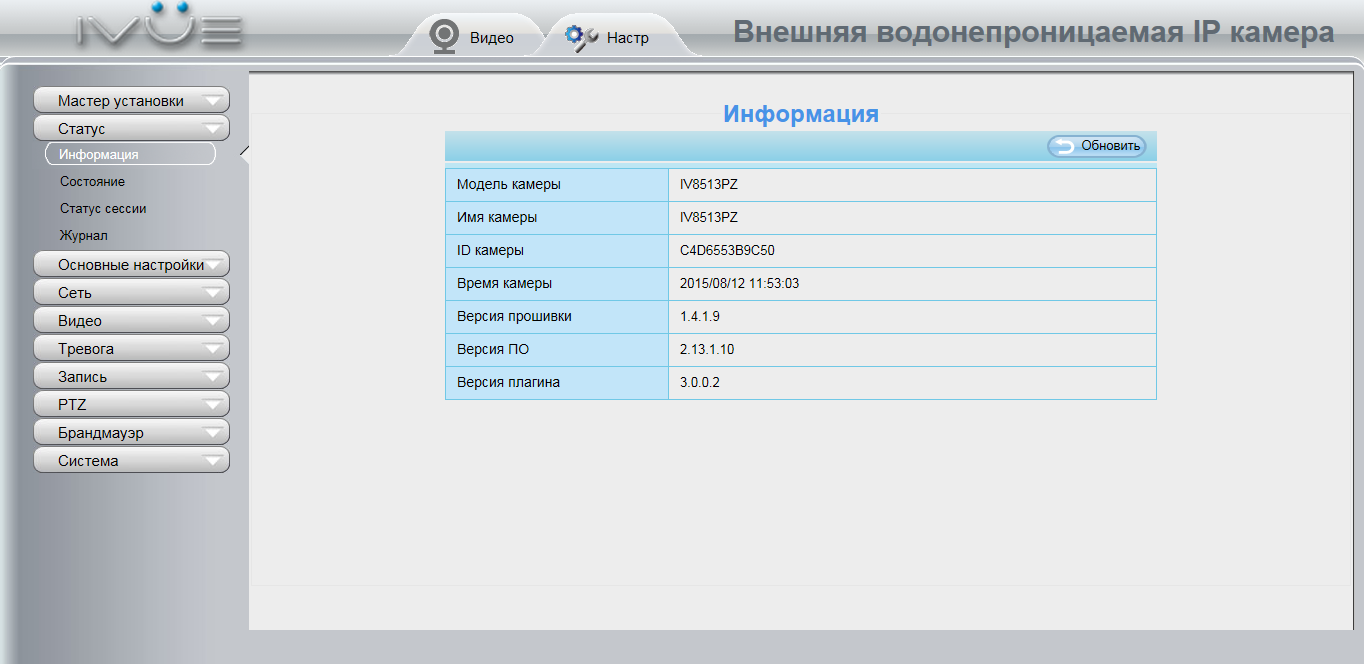Viewport: 1364px width, 664px height.
Task: Click the time value 2015/08/12 11:53:03
Action: point(739,283)
